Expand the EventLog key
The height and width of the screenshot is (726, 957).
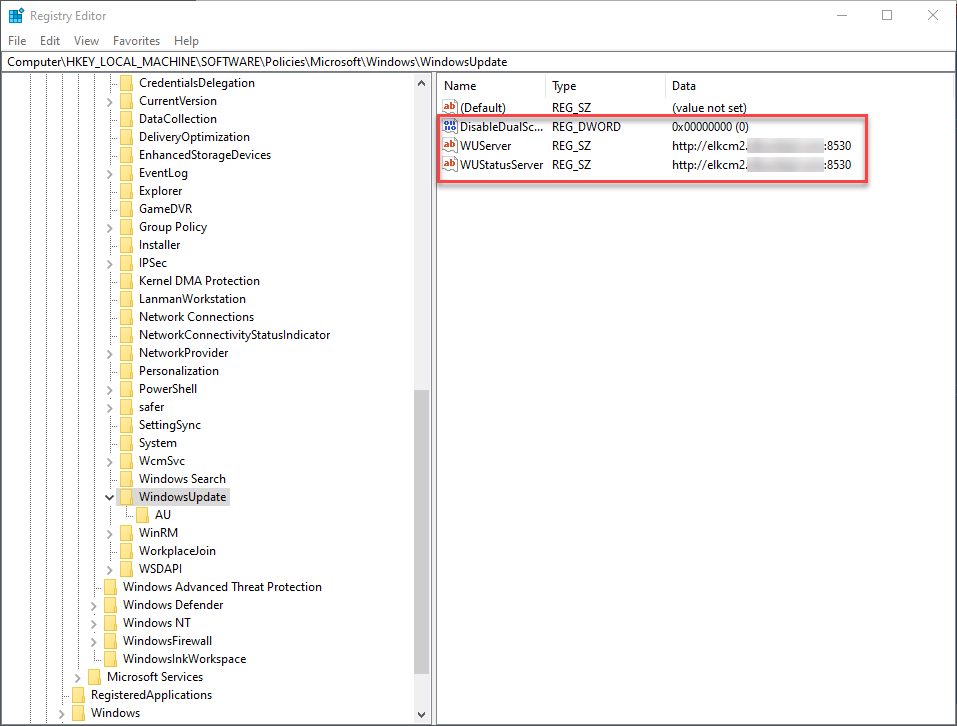pyautogui.click(x=110, y=173)
